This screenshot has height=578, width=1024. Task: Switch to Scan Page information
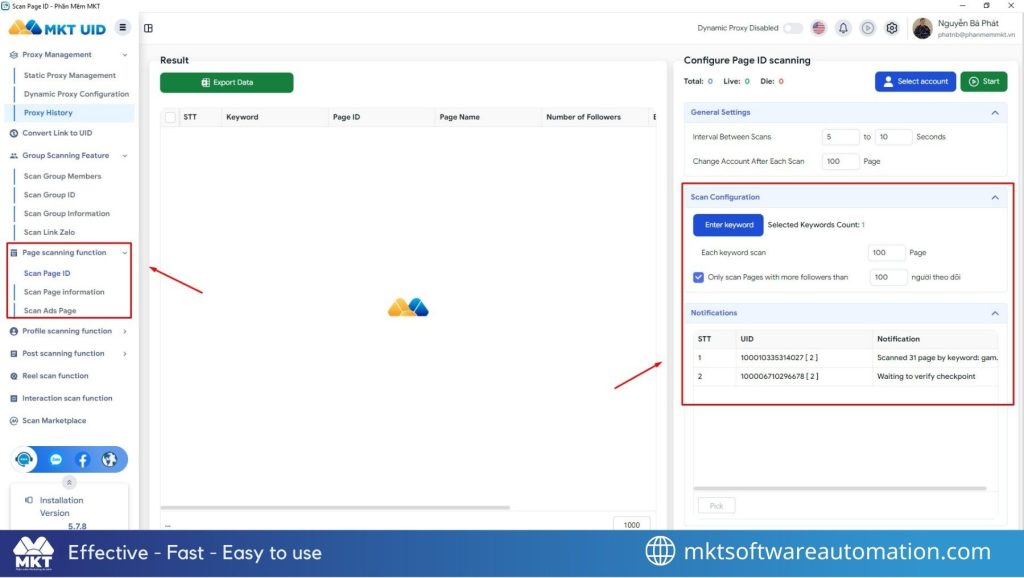coord(62,291)
